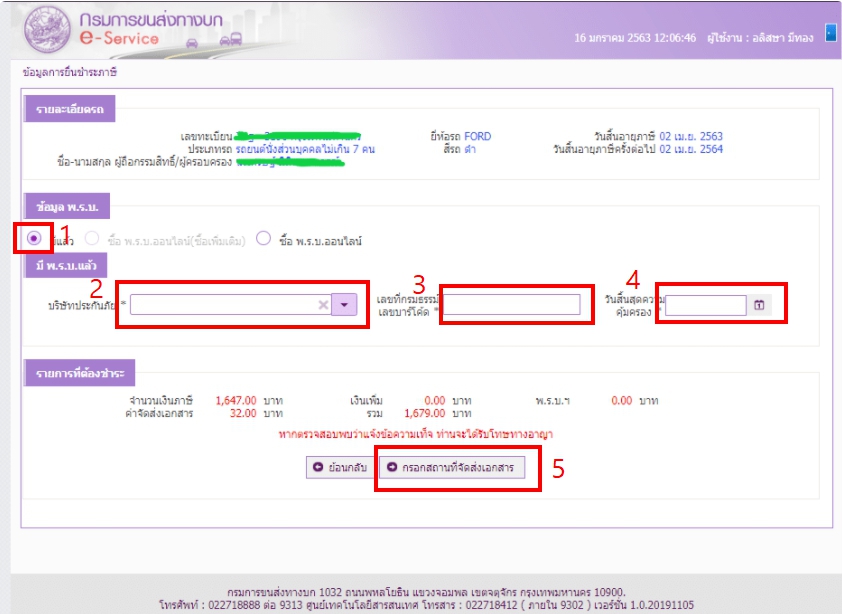842x614 pixels.
Task: Click the พ.ร.บ.ฯ amount 0.00
Action: pyautogui.click(x=621, y=401)
